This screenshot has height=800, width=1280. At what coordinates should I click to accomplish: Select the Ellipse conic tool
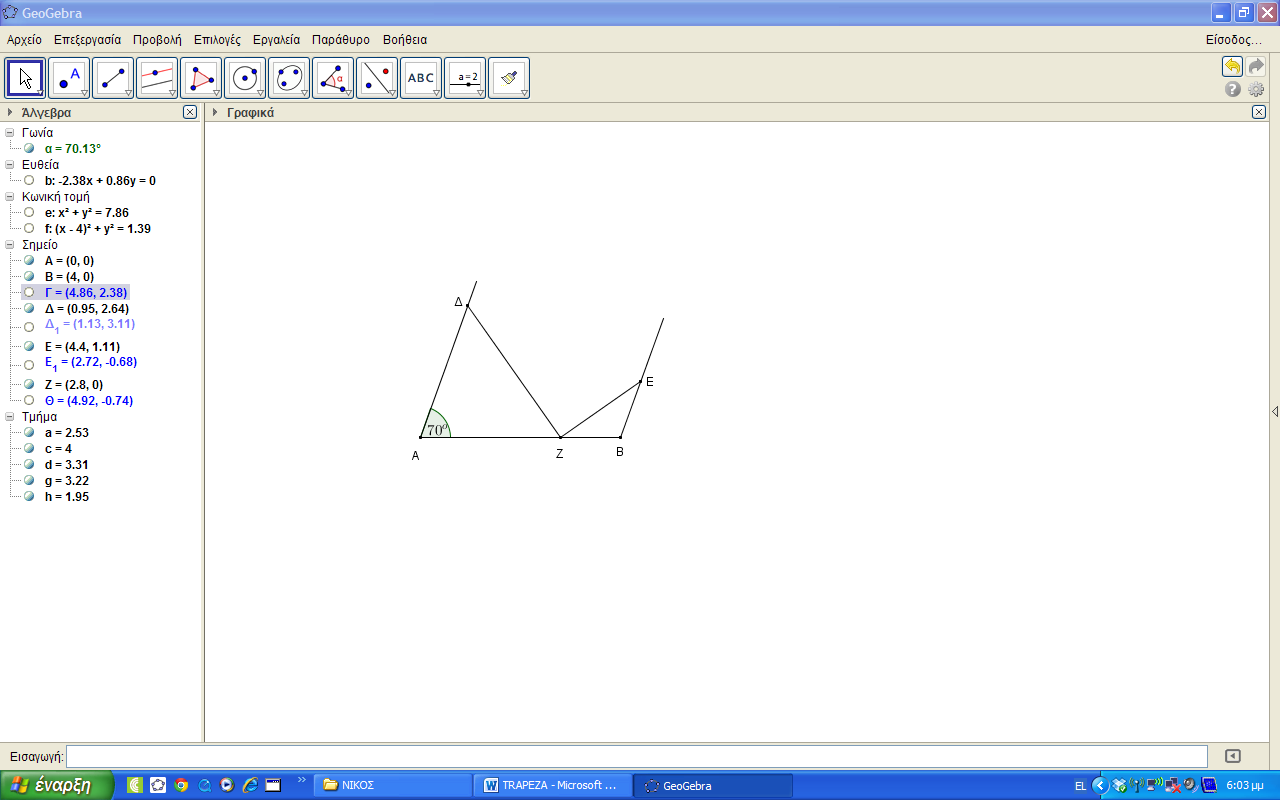[289, 78]
